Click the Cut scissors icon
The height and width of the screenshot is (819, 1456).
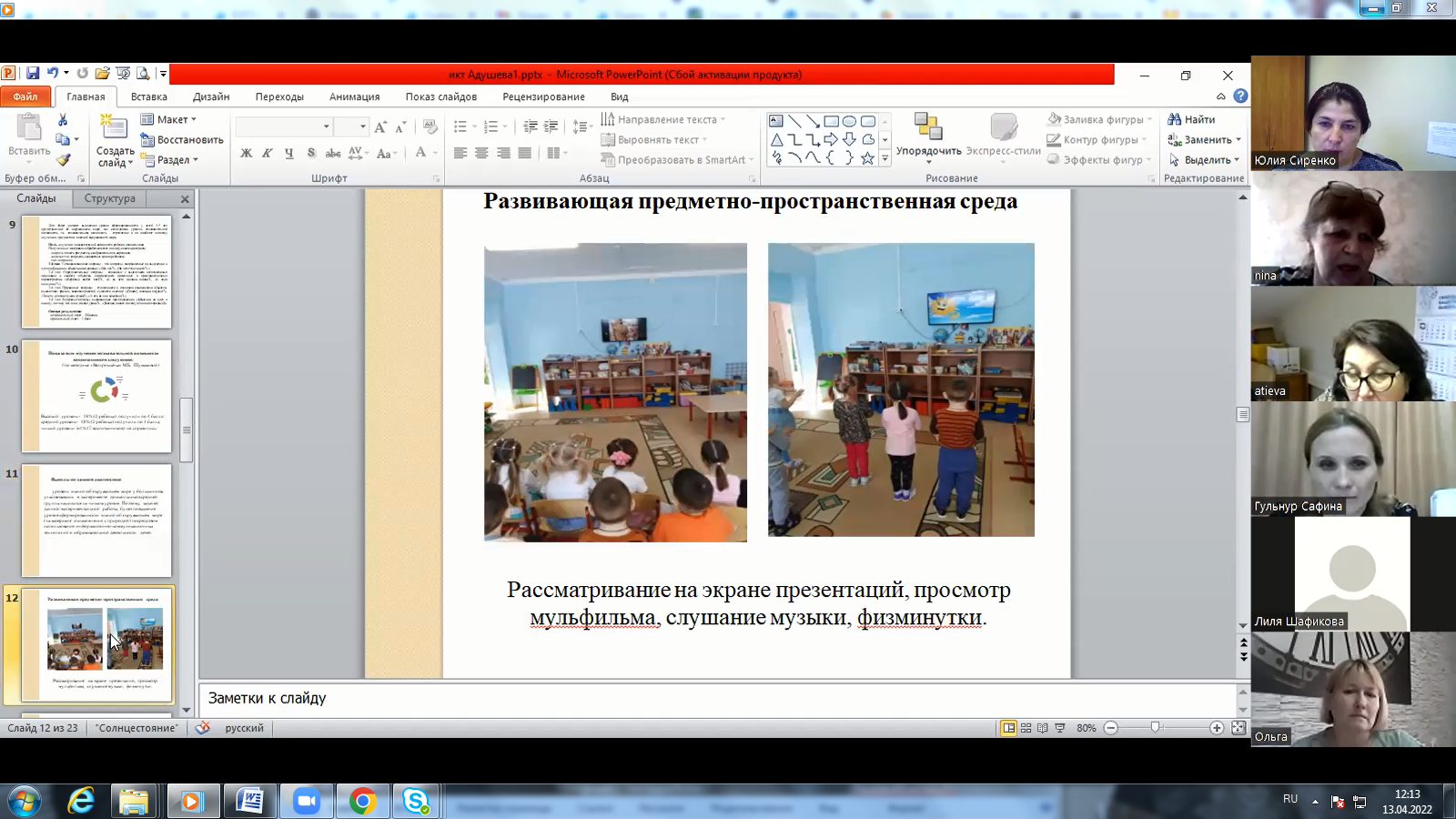[63, 119]
